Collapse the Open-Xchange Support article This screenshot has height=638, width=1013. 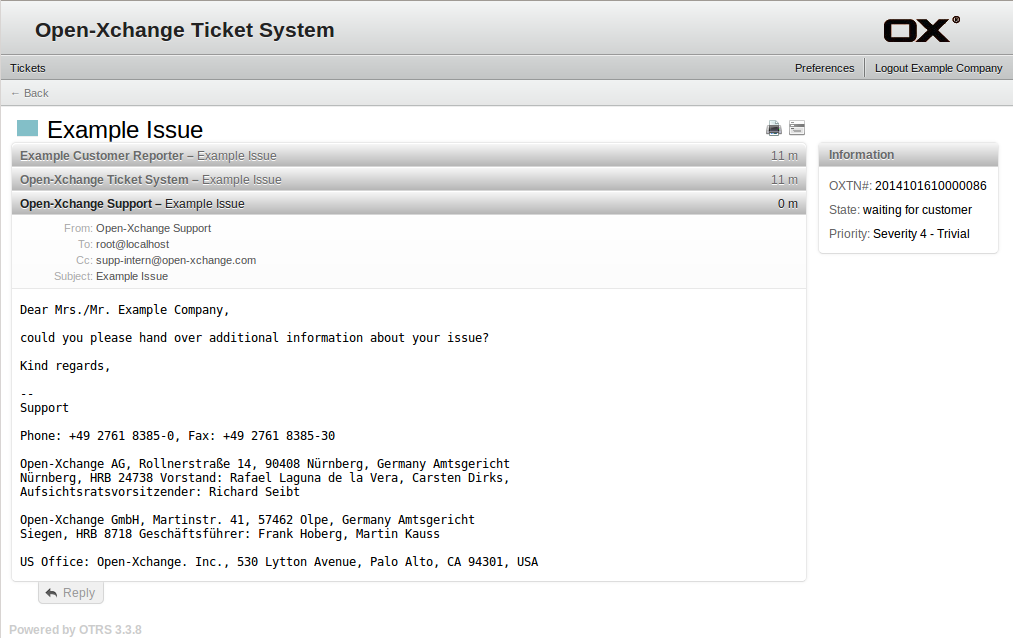[x=408, y=203]
